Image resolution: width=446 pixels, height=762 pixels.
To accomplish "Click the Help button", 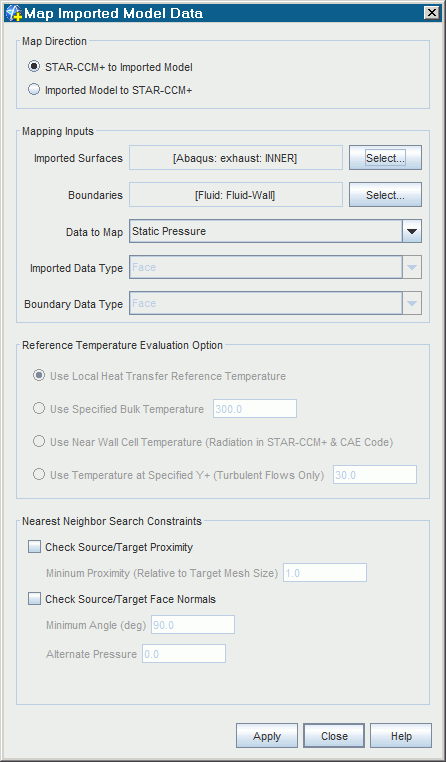I will coord(401,736).
